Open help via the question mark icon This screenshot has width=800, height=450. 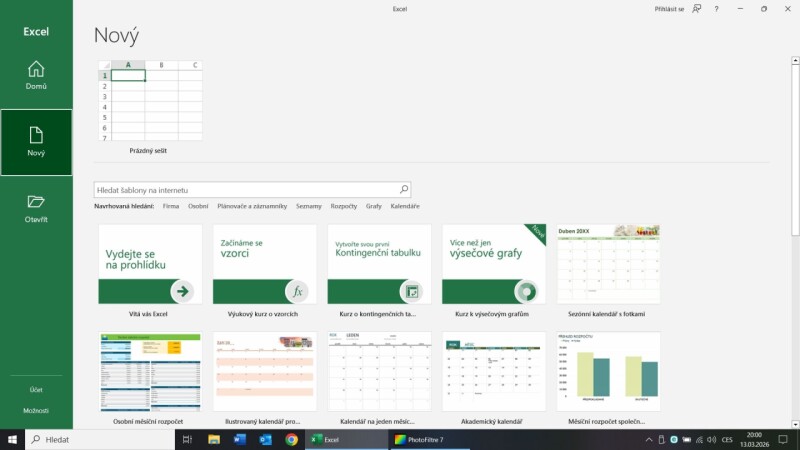(x=716, y=9)
